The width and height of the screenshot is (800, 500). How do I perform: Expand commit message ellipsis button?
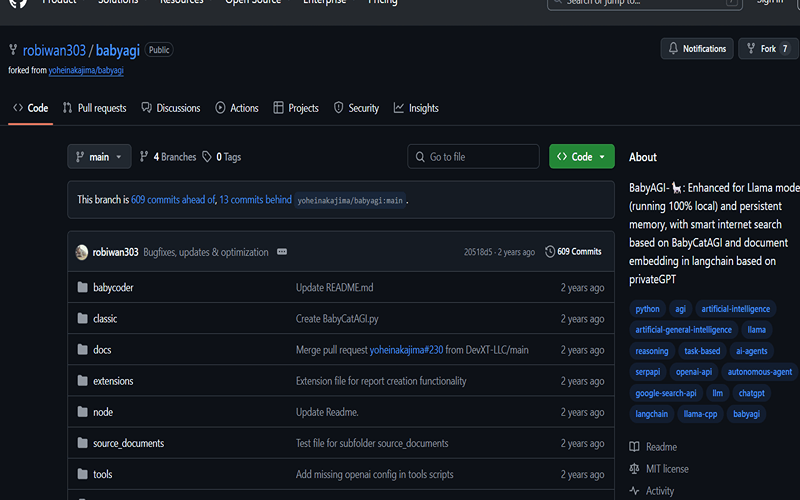coord(282,252)
